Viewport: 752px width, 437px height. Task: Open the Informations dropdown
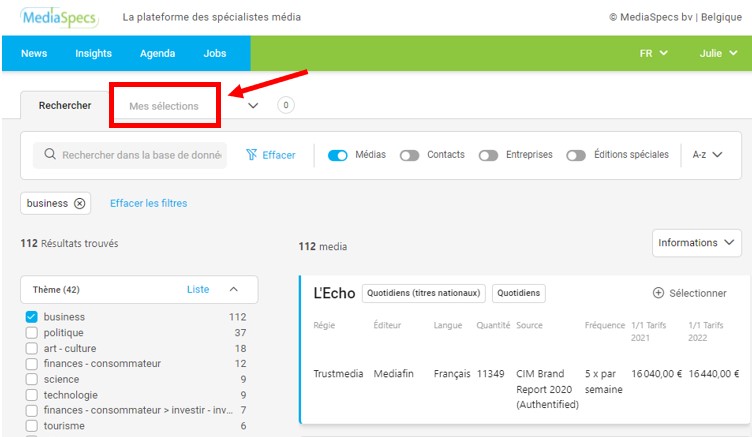point(697,243)
